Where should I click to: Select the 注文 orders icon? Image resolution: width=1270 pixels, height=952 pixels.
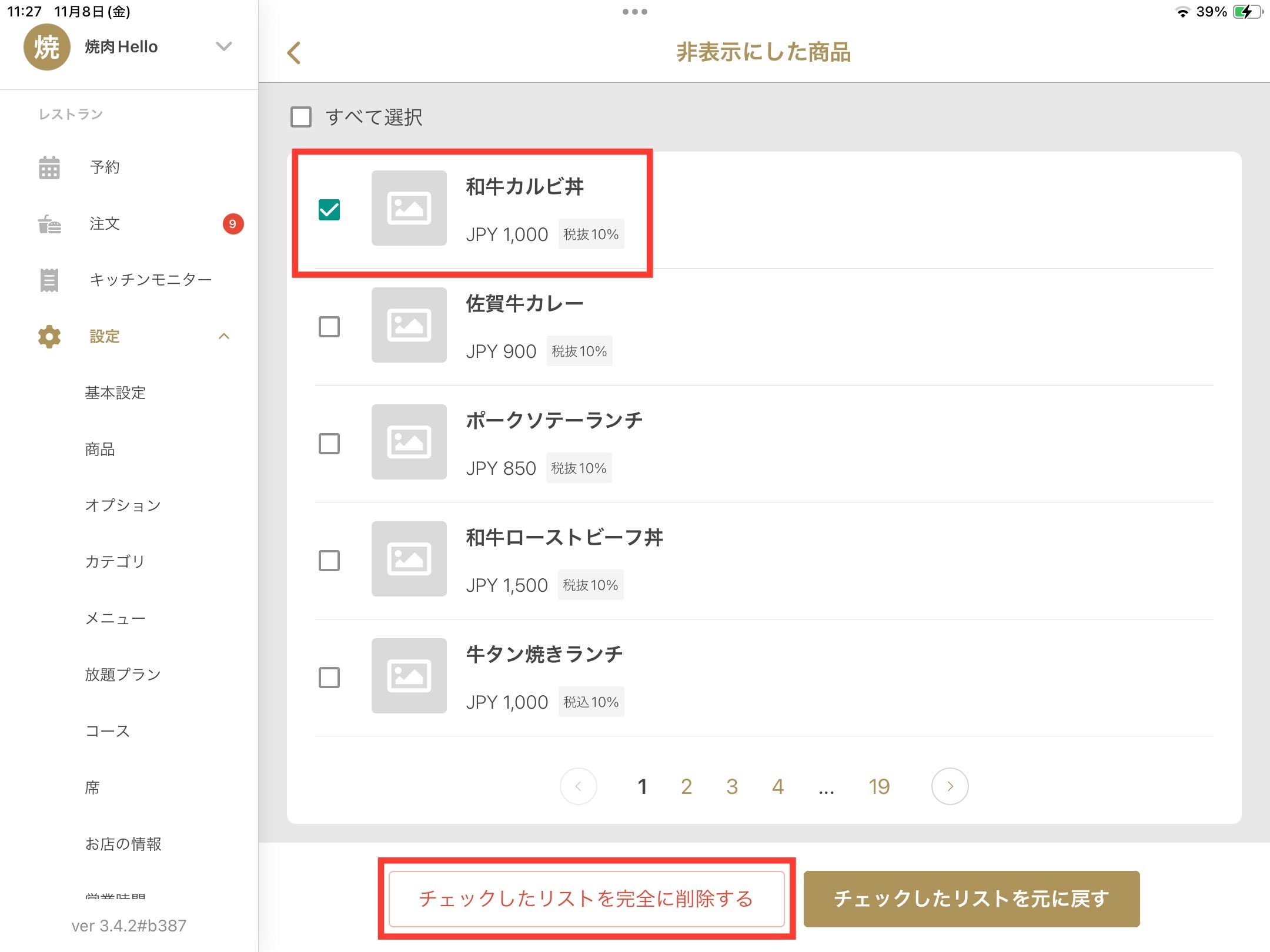pyautogui.click(x=49, y=223)
